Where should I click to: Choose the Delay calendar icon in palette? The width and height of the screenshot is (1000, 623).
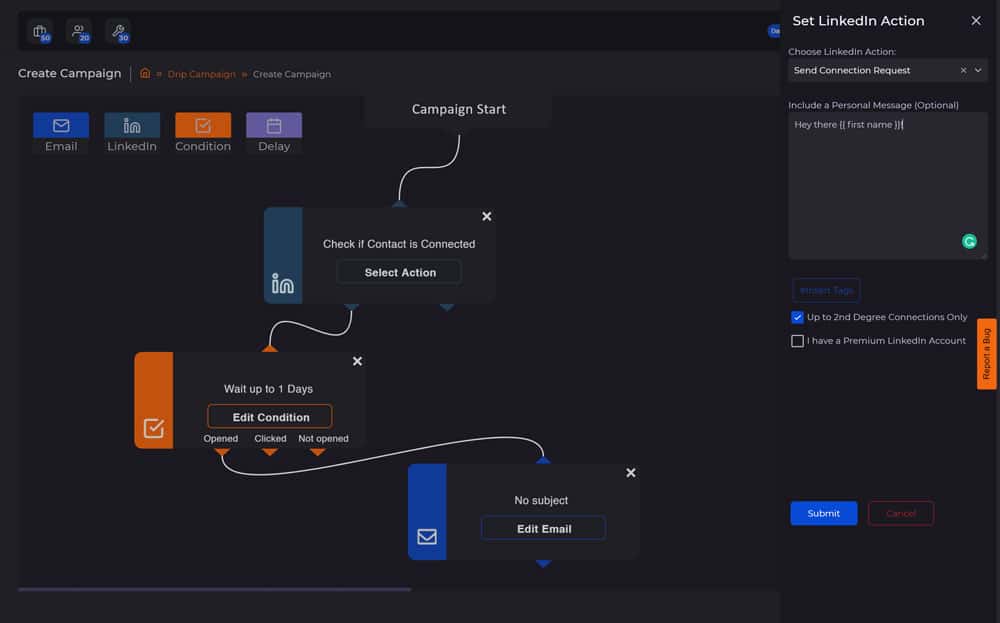(274, 125)
